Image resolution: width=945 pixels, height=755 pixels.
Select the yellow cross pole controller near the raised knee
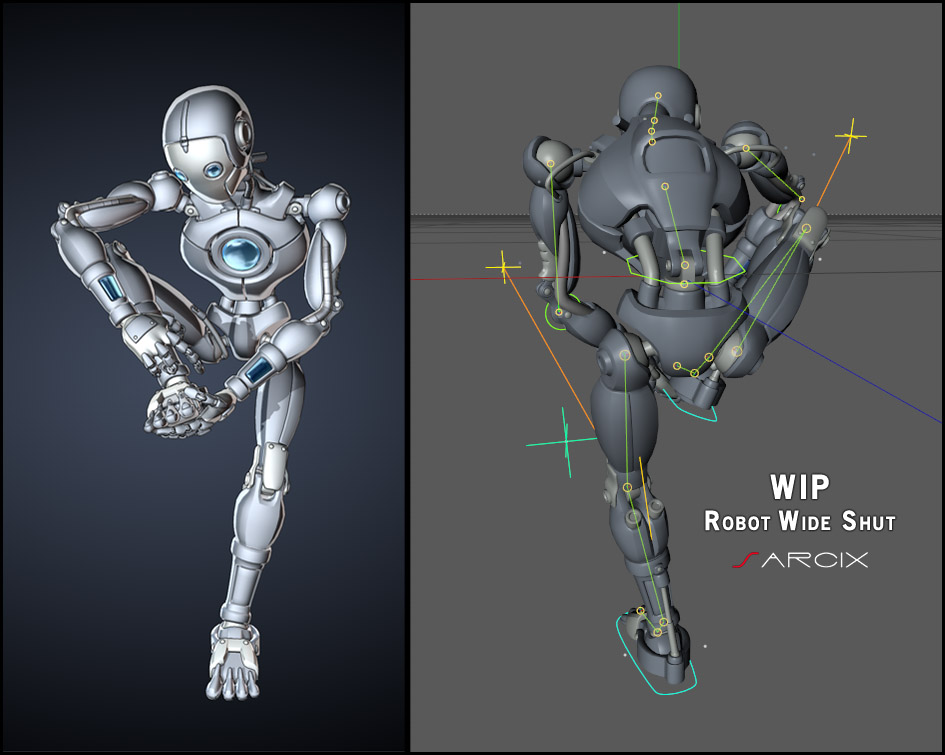point(850,137)
